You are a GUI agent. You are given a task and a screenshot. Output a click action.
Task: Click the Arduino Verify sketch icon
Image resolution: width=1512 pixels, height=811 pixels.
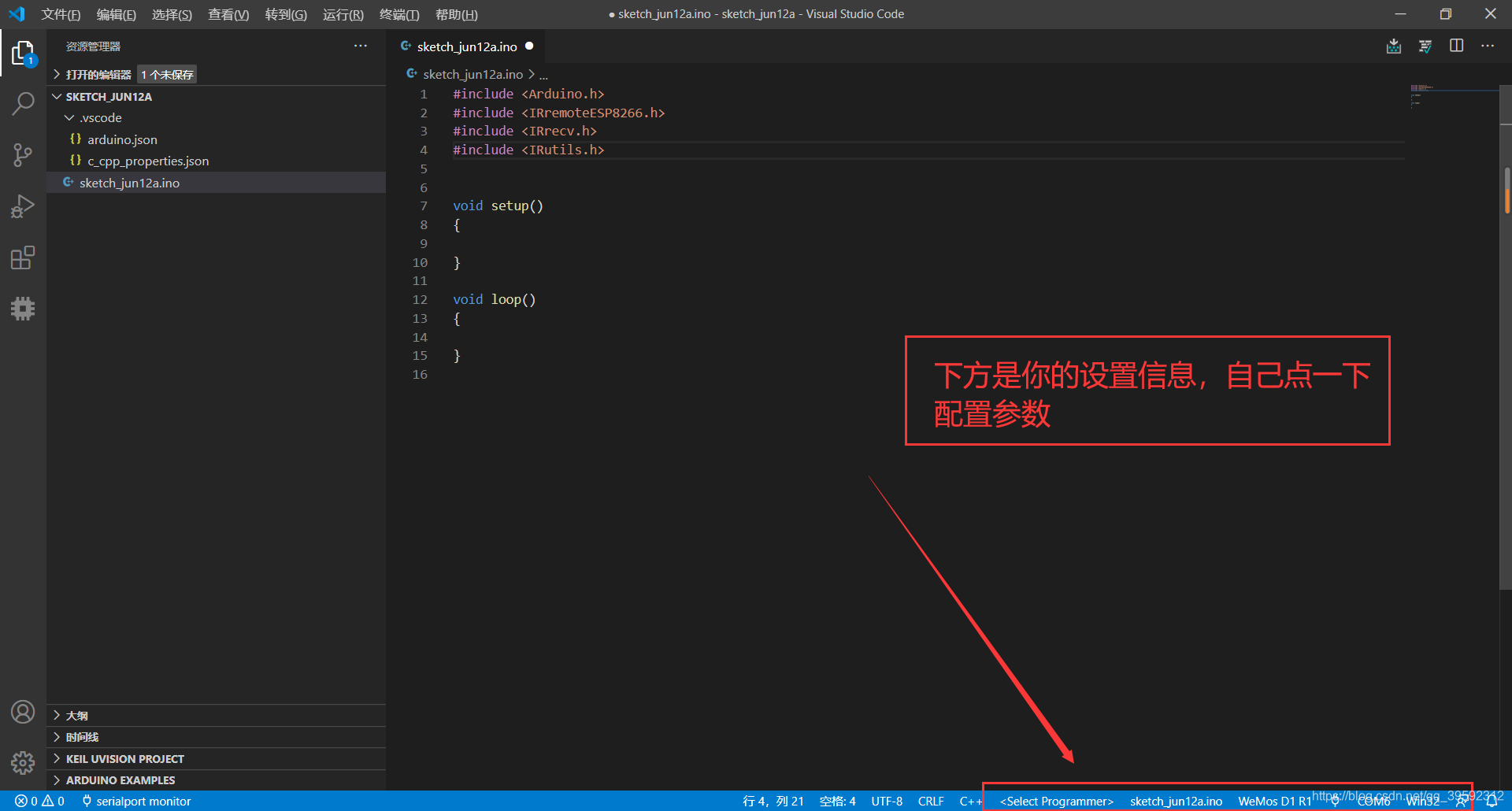tap(1425, 46)
